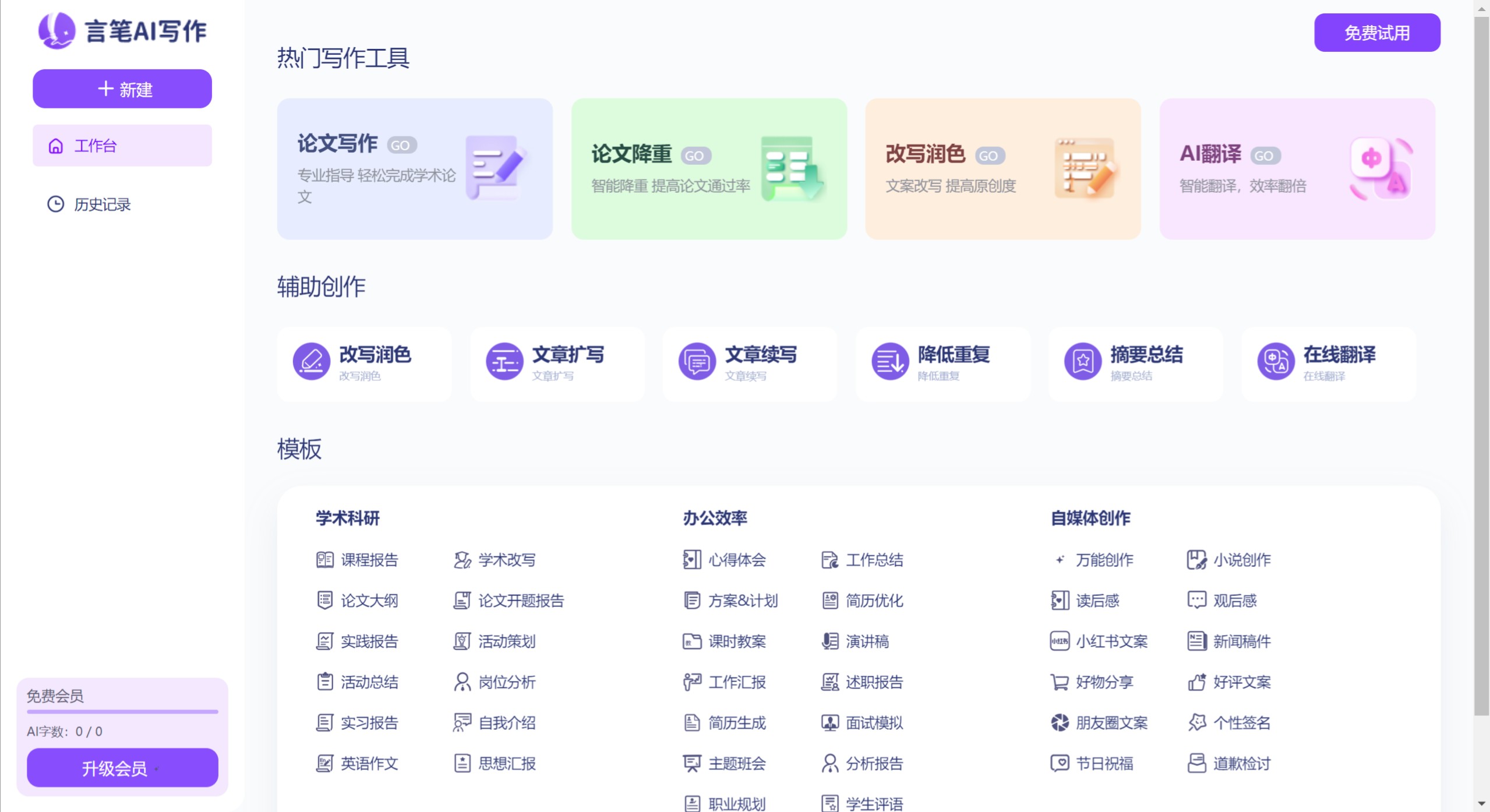This screenshot has width=1490, height=812.
Task: Click the 免费试用 button
Action: click(1376, 33)
